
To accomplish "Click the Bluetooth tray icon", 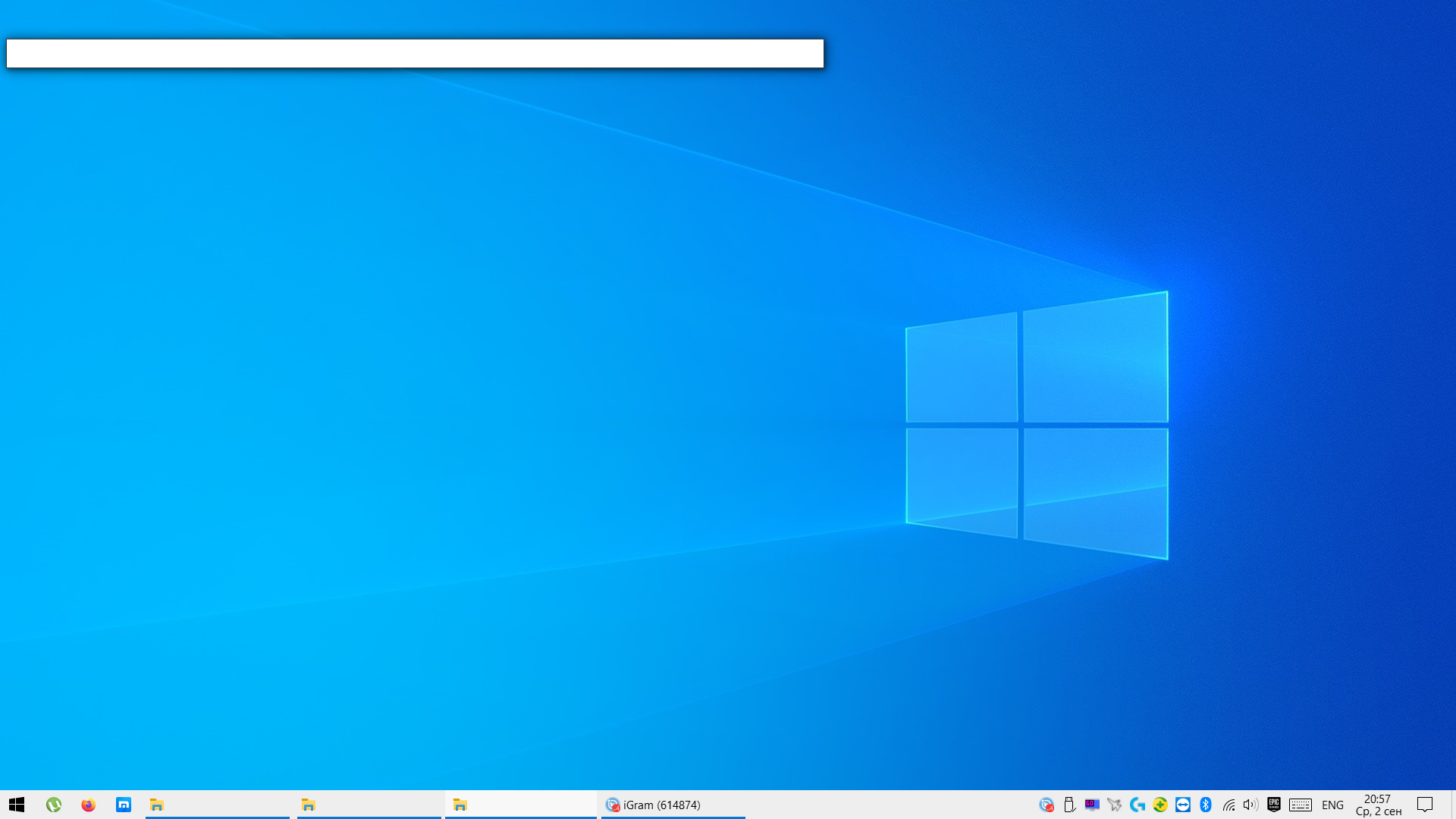I will 1206,805.
